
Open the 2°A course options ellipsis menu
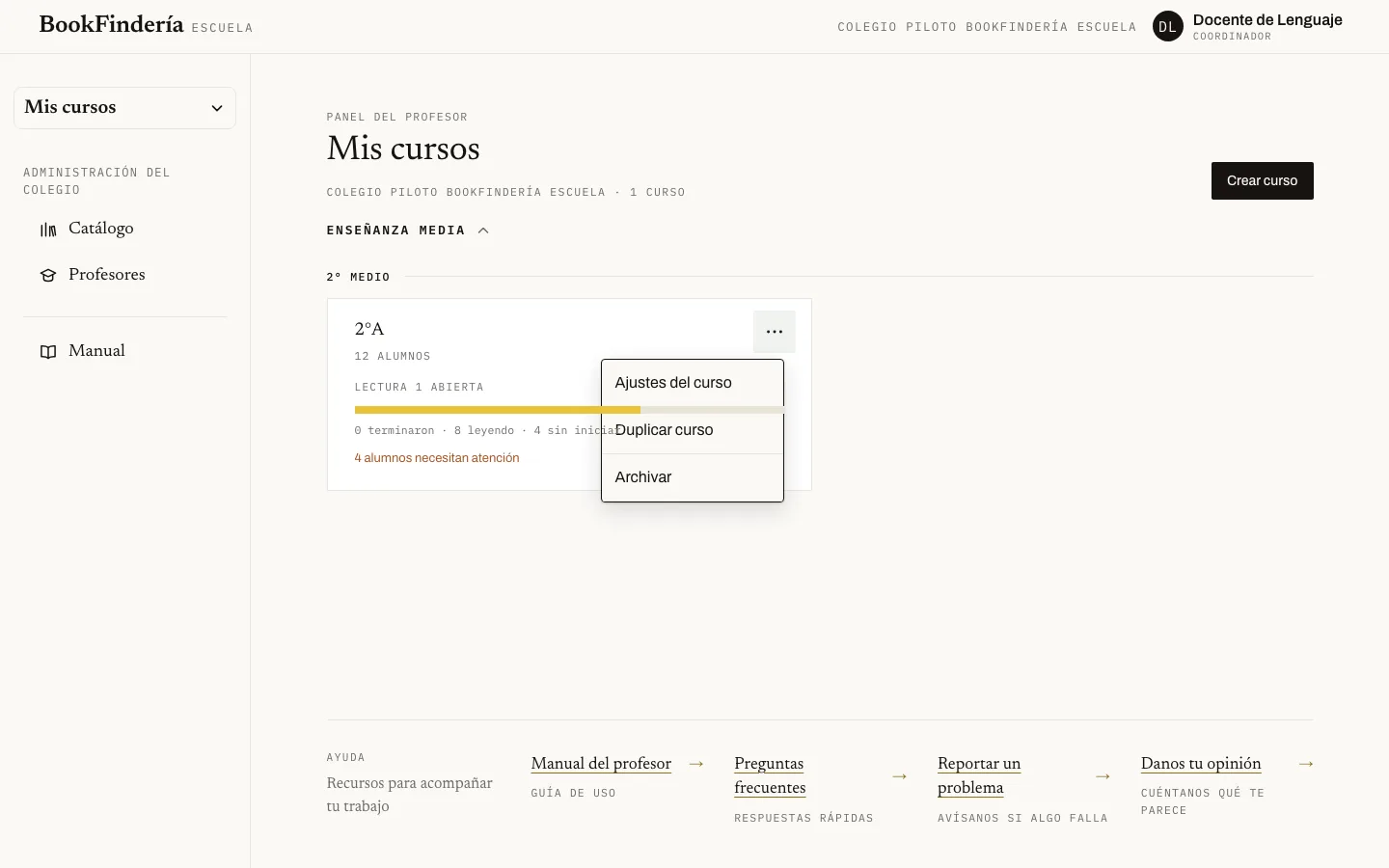[x=775, y=332]
